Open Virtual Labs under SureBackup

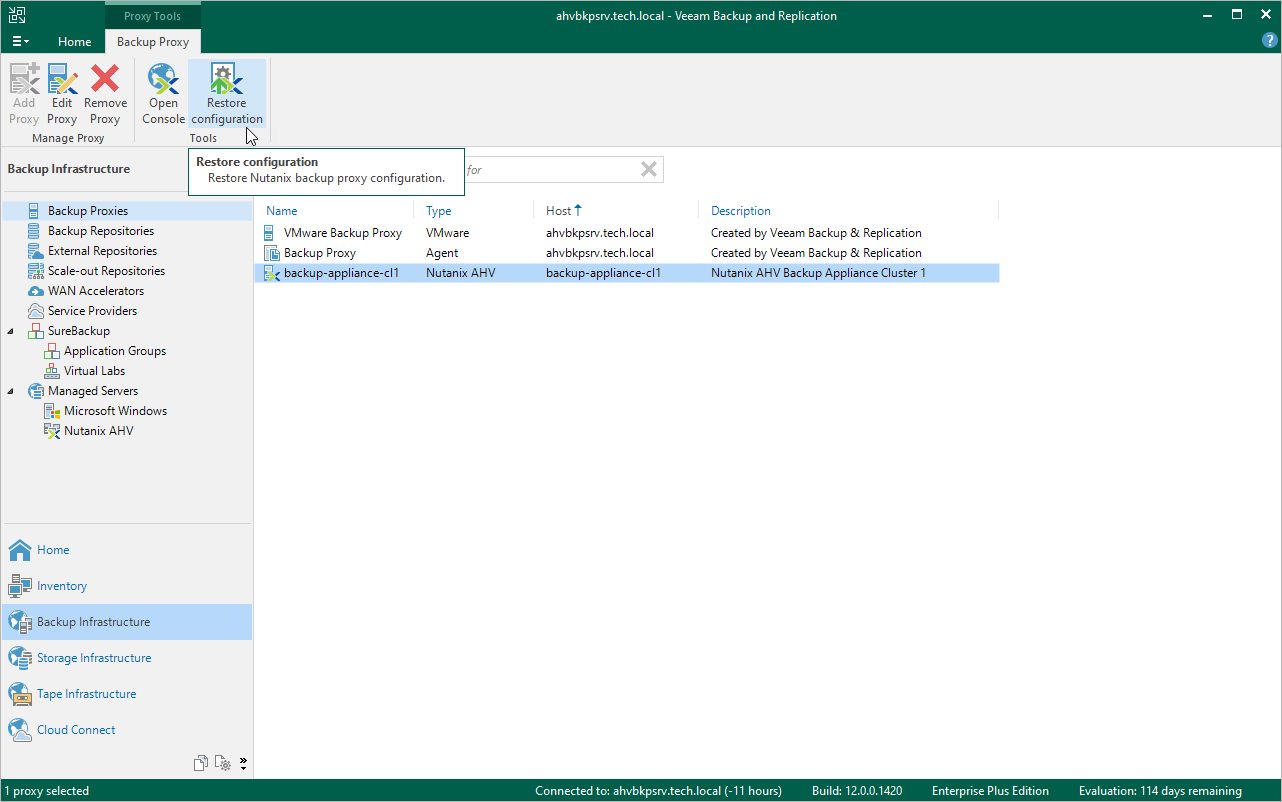coord(94,371)
